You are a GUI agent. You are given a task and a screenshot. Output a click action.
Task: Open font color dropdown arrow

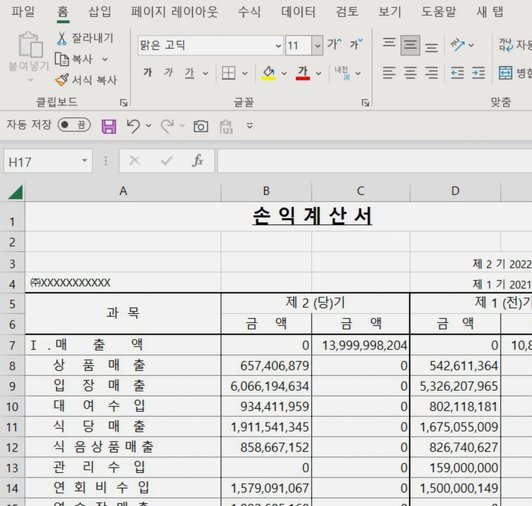tap(318, 73)
